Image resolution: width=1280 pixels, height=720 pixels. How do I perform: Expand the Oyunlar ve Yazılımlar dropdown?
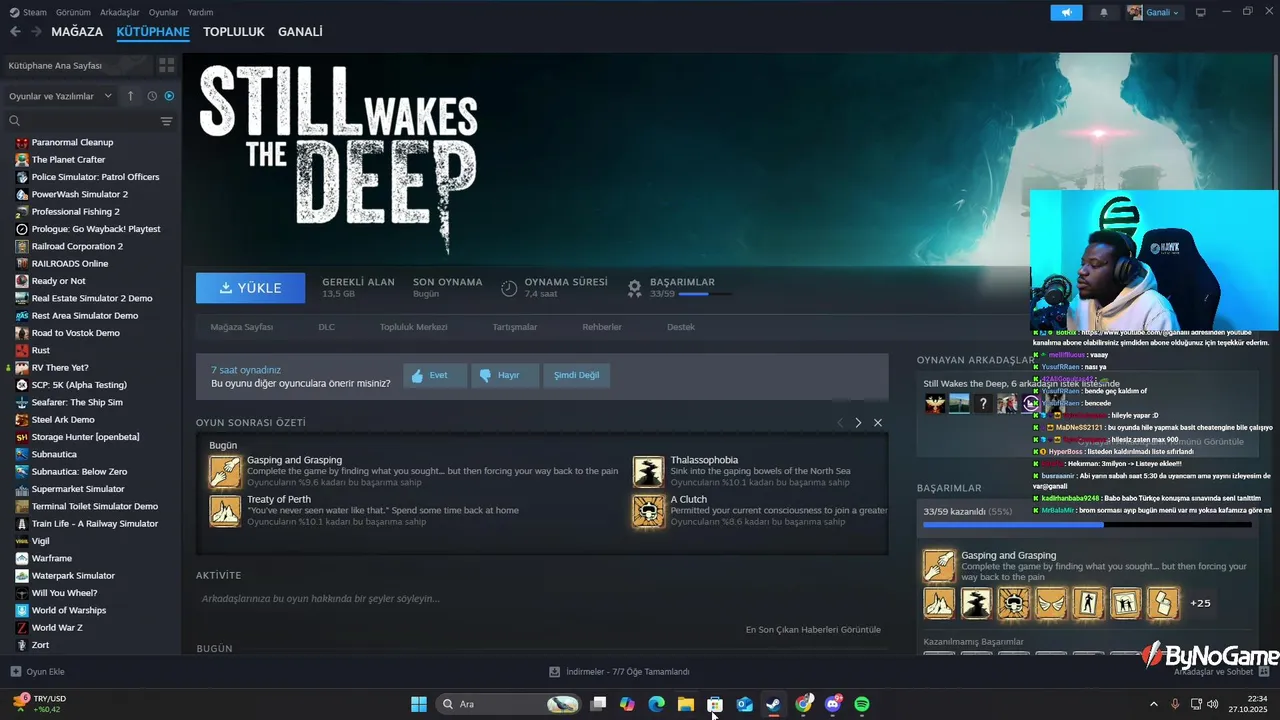click(x=61, y=96)
